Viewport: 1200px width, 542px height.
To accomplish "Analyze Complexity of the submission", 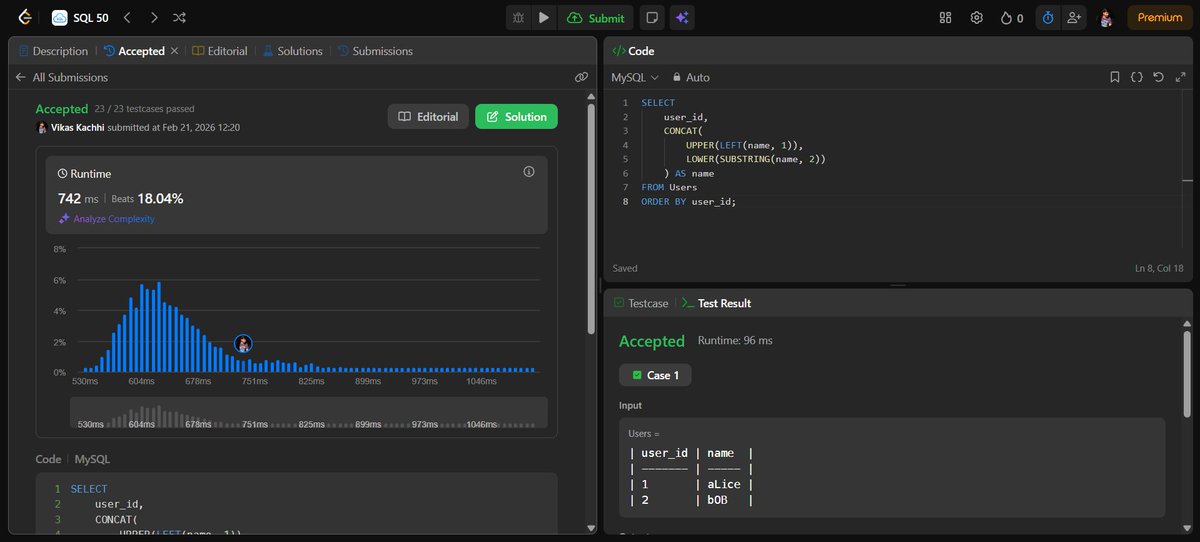I will point(106,219).
